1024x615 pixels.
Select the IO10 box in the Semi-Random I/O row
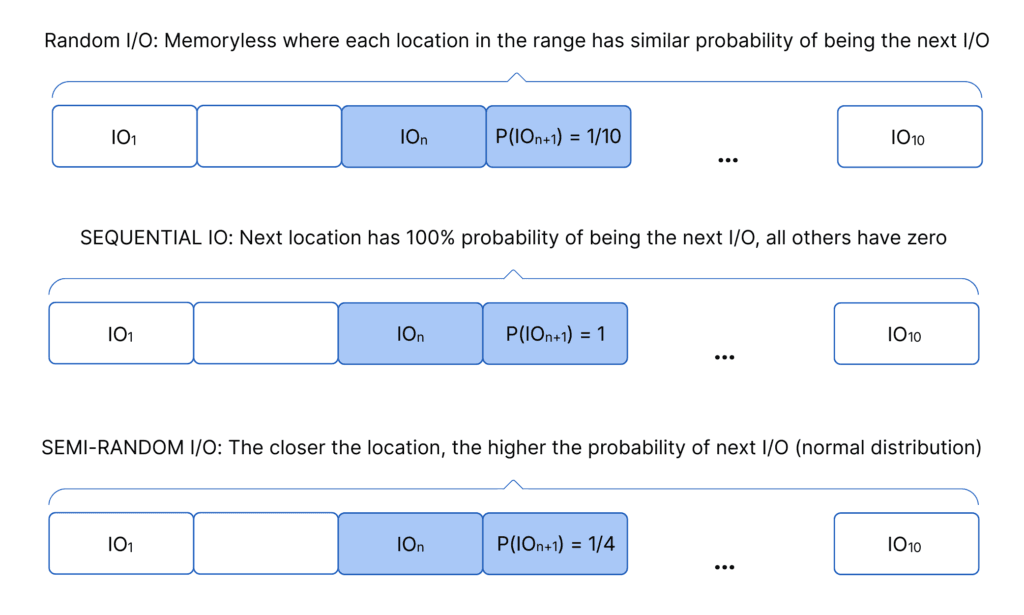(x=906, y=544)
